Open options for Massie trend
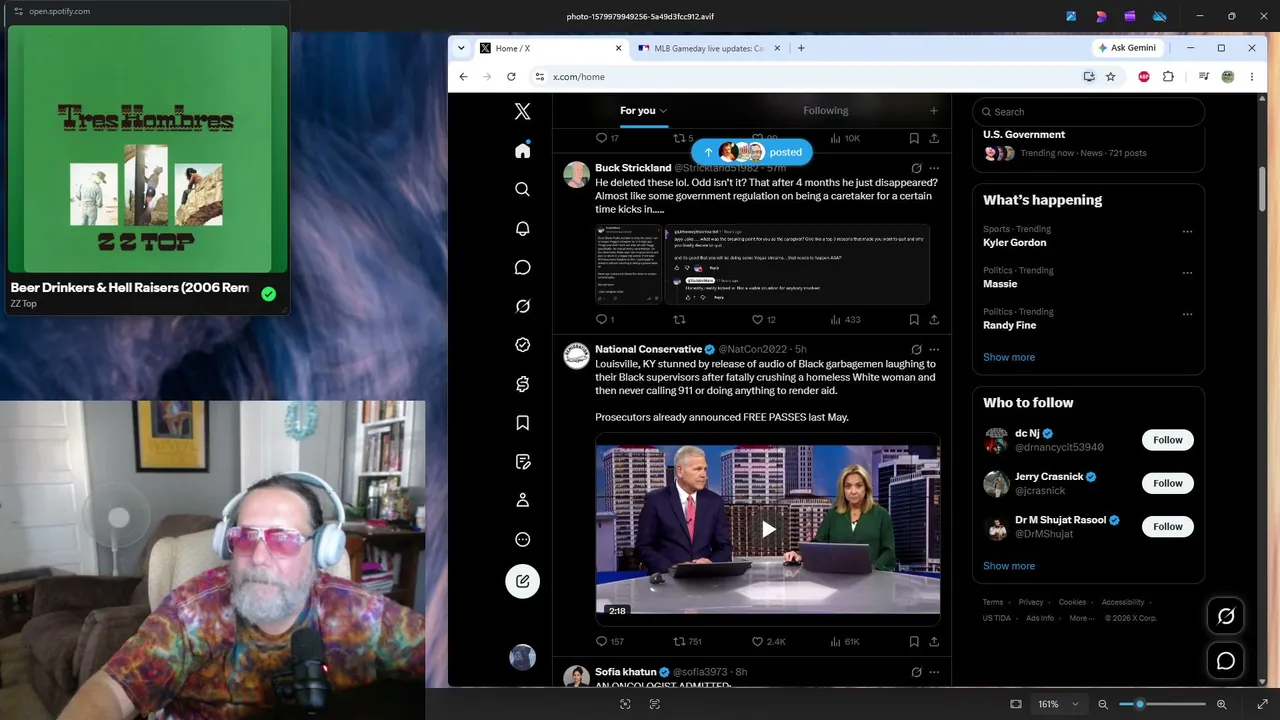This screenshot has height=720, width=1280. coord(1187,272)
